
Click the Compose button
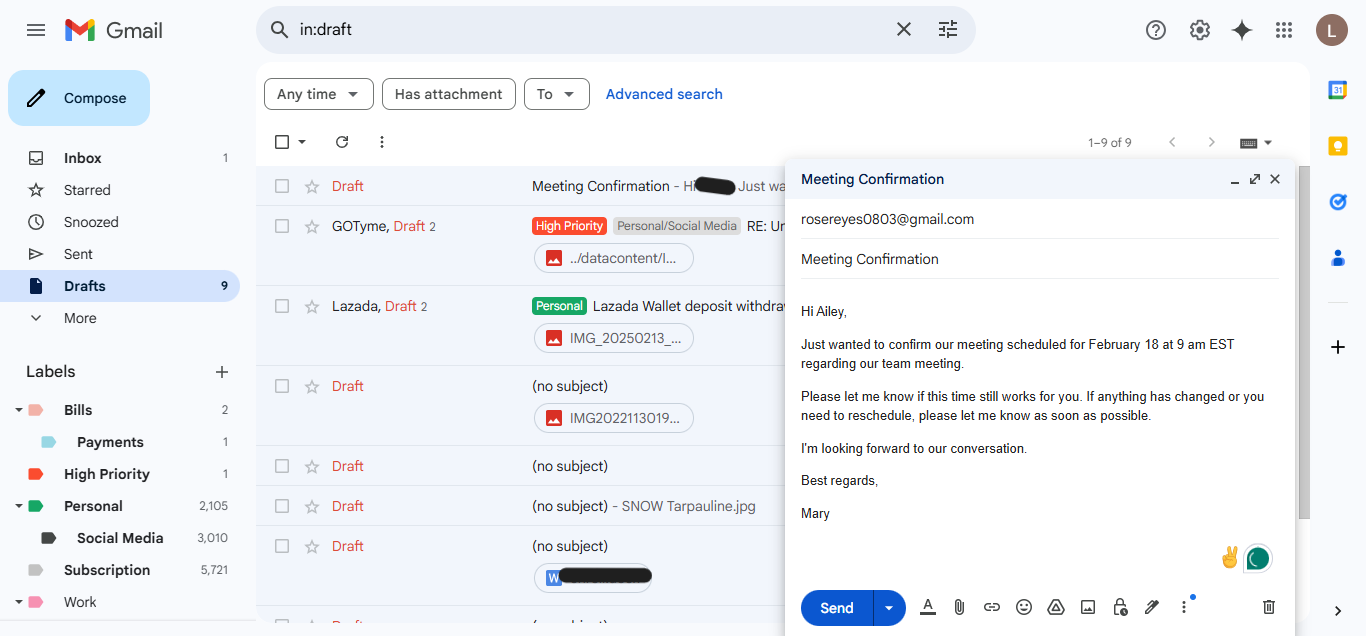pyautogui.click(x=79, y=98)
